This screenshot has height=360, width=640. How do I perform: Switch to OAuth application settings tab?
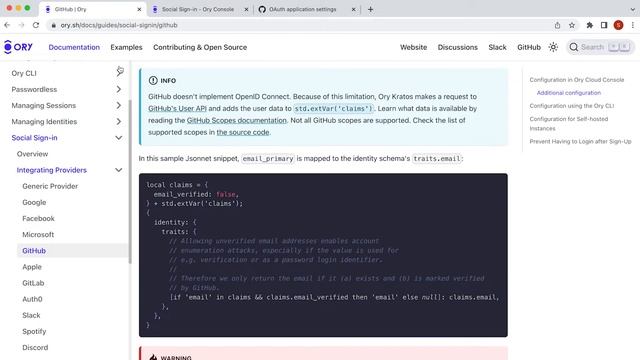303,9
